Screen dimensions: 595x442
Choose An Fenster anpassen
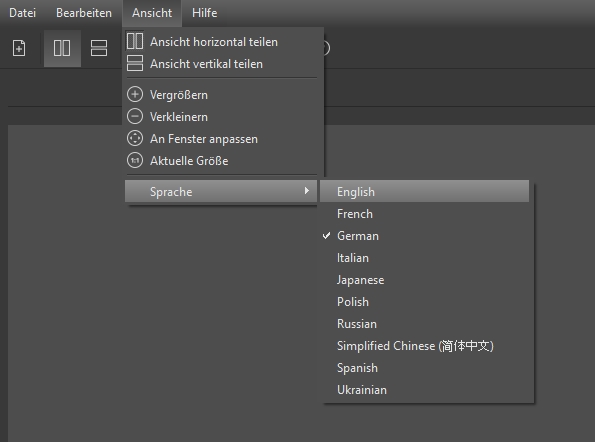pyautogui.click(x=221, y=139)
